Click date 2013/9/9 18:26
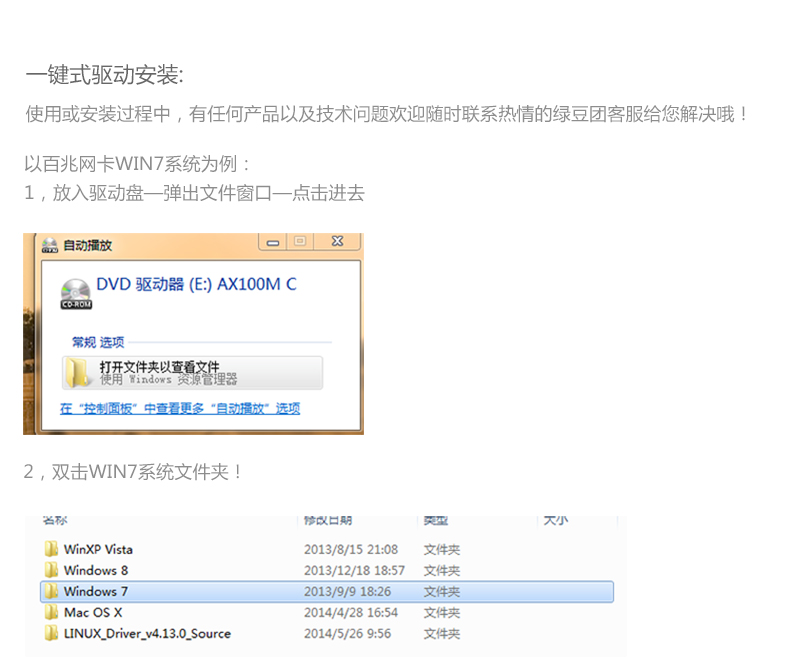The width and height of the screenshot is (790, 669). 347,592
